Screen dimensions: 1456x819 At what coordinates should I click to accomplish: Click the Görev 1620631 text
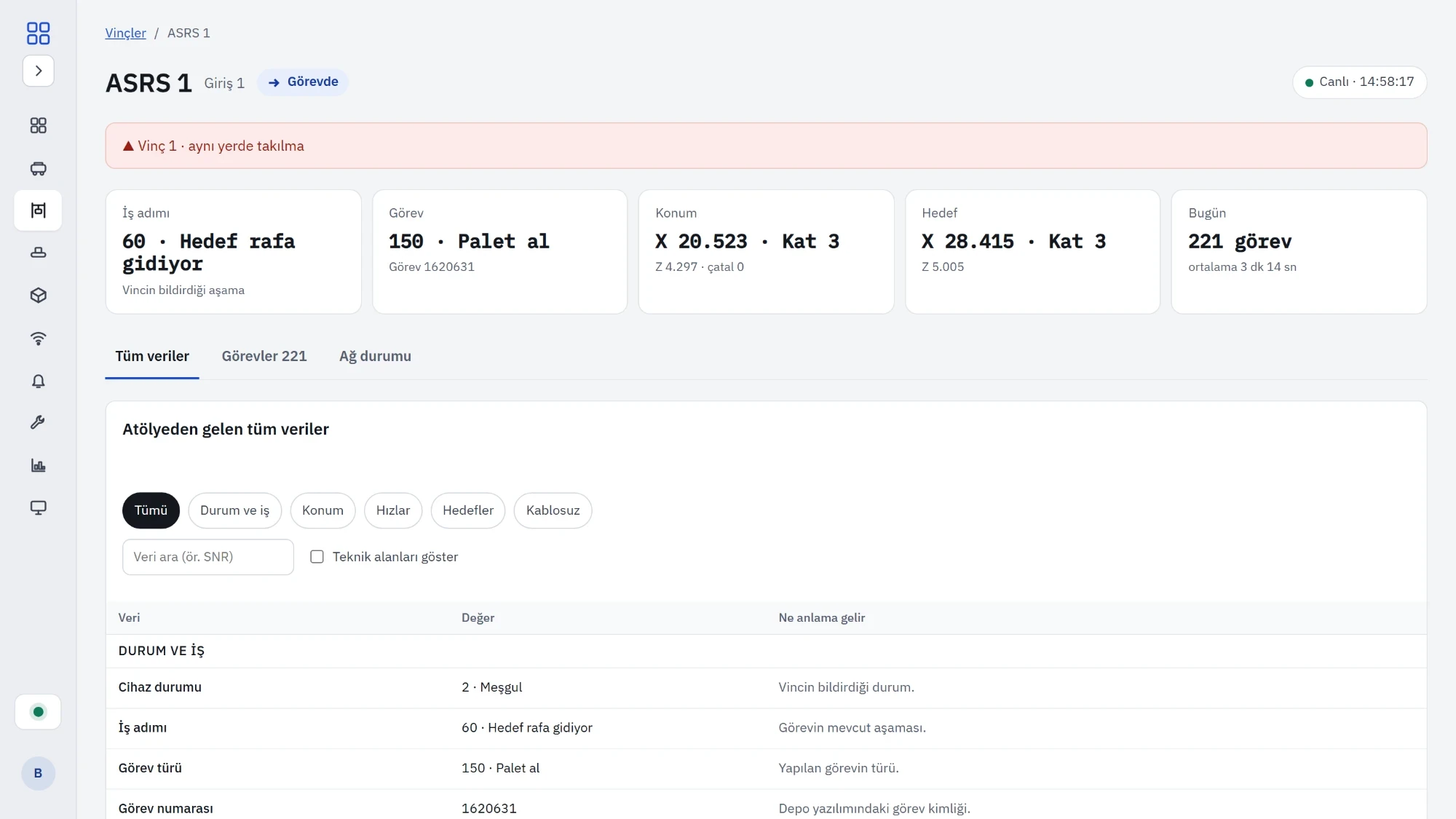(x=432, y=267)
